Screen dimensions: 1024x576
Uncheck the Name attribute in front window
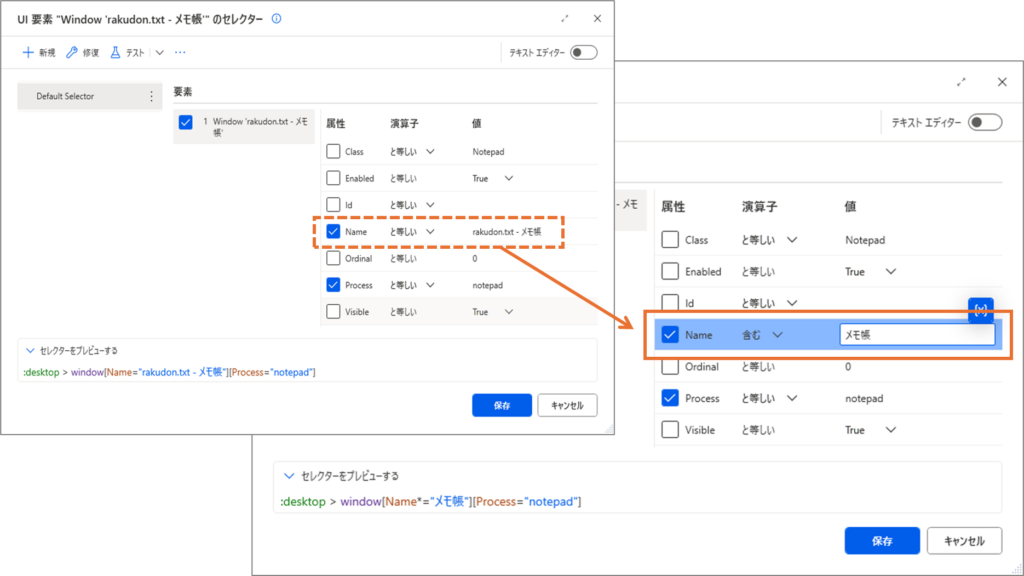(x=670, y=335)
